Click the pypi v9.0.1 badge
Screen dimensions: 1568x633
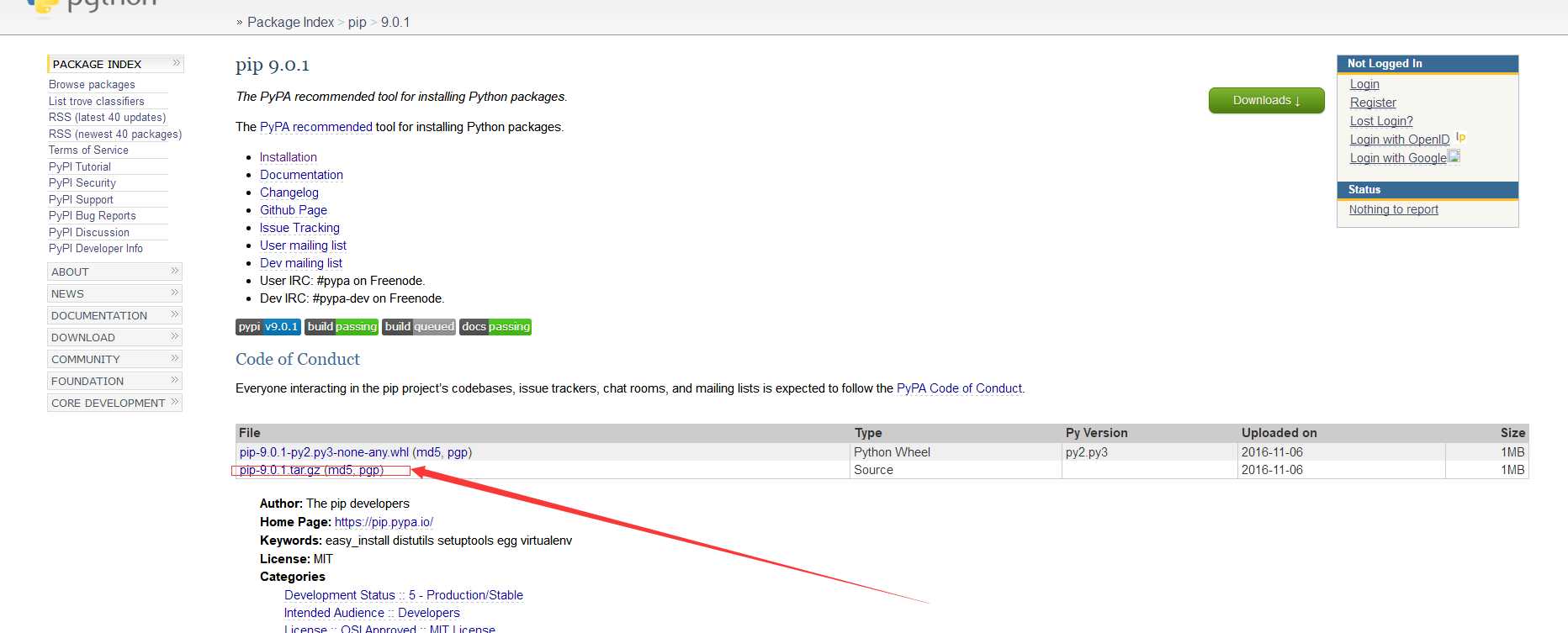tap(268, 327)
